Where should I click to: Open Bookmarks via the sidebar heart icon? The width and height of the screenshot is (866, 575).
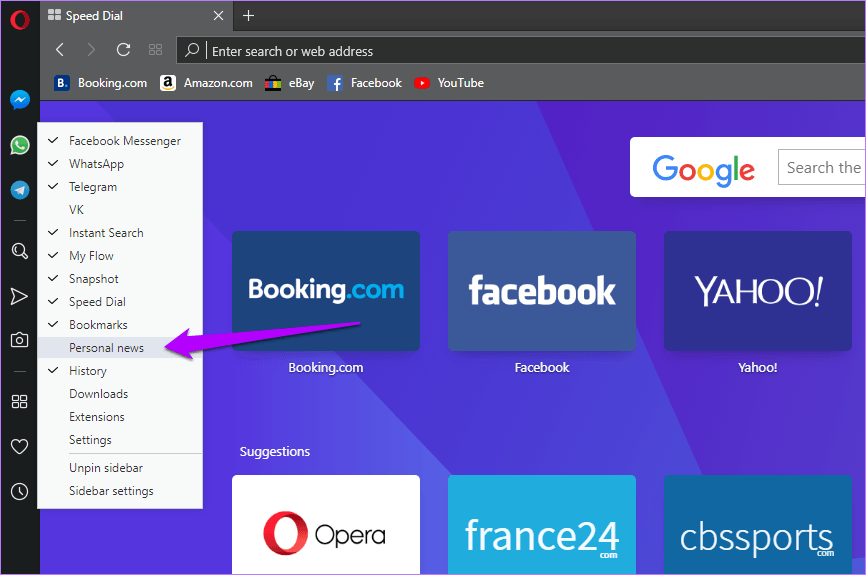pyautogui.click(x=19, y=446)
